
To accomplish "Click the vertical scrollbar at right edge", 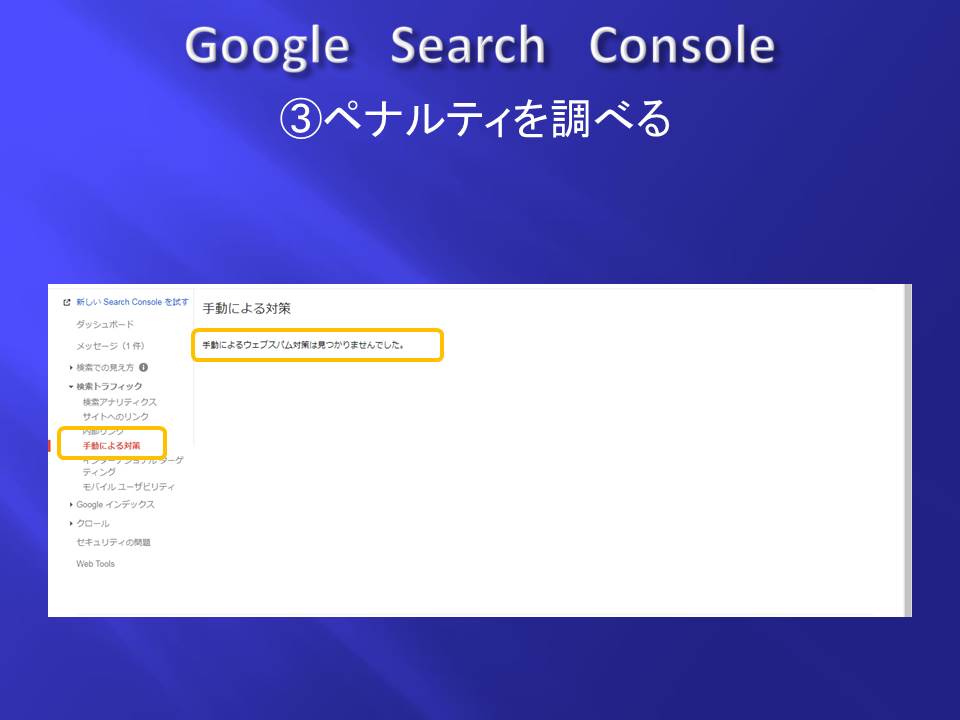I will click(908, 450).
